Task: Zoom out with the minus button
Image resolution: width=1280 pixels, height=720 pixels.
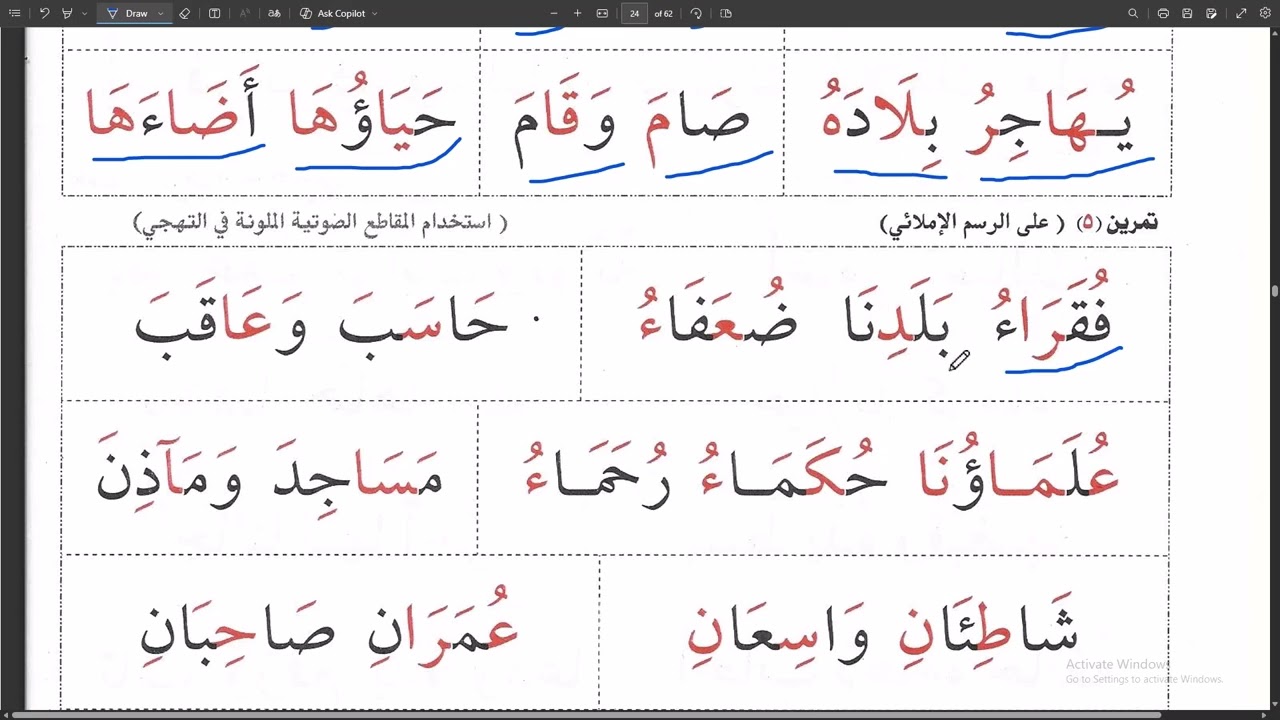Action: [x=554, y=13]
